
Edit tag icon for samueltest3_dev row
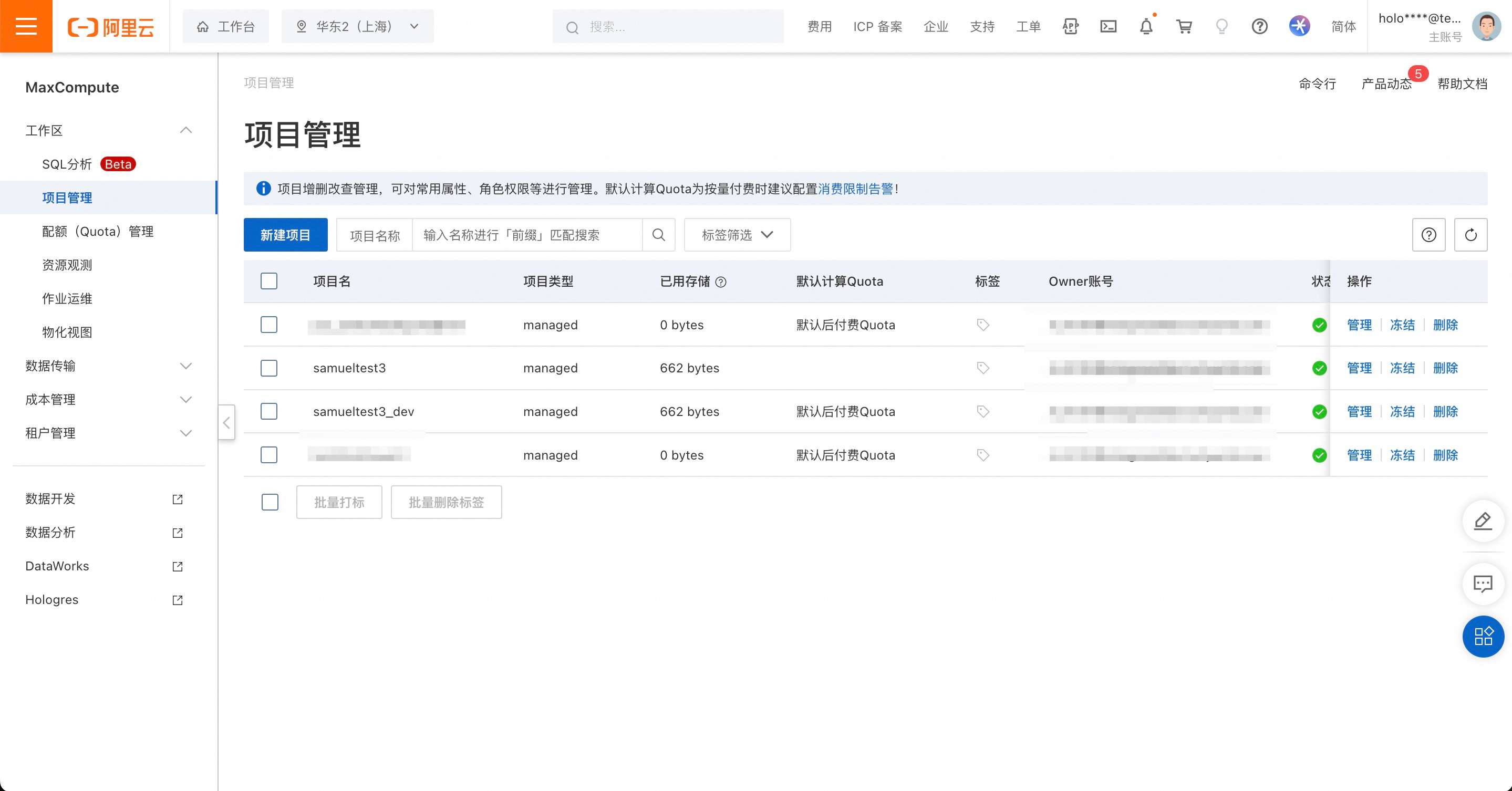click(x=983, y=411)
